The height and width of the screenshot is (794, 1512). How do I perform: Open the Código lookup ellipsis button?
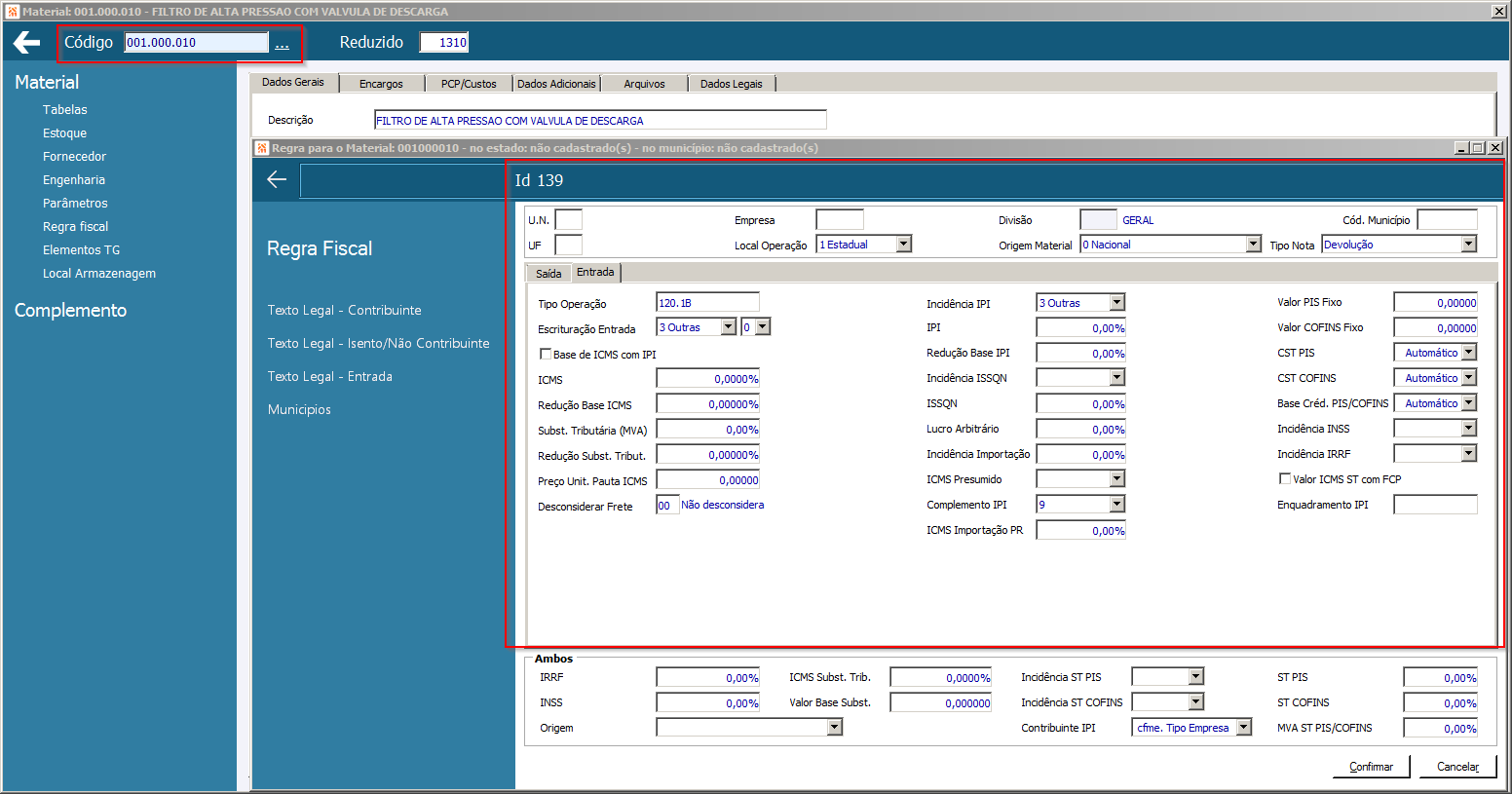click(282, 43)
